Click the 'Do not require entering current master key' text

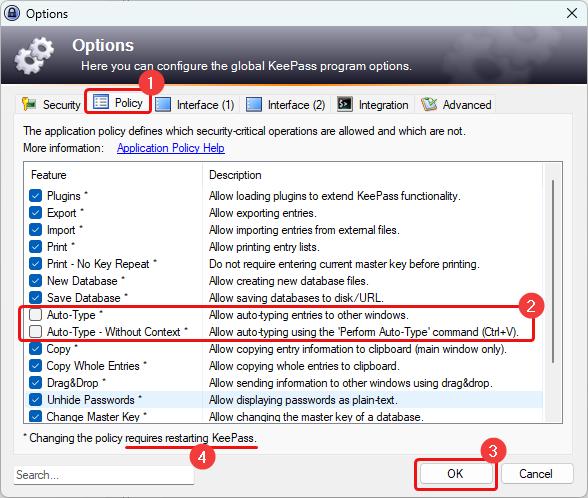pos(344,264)
